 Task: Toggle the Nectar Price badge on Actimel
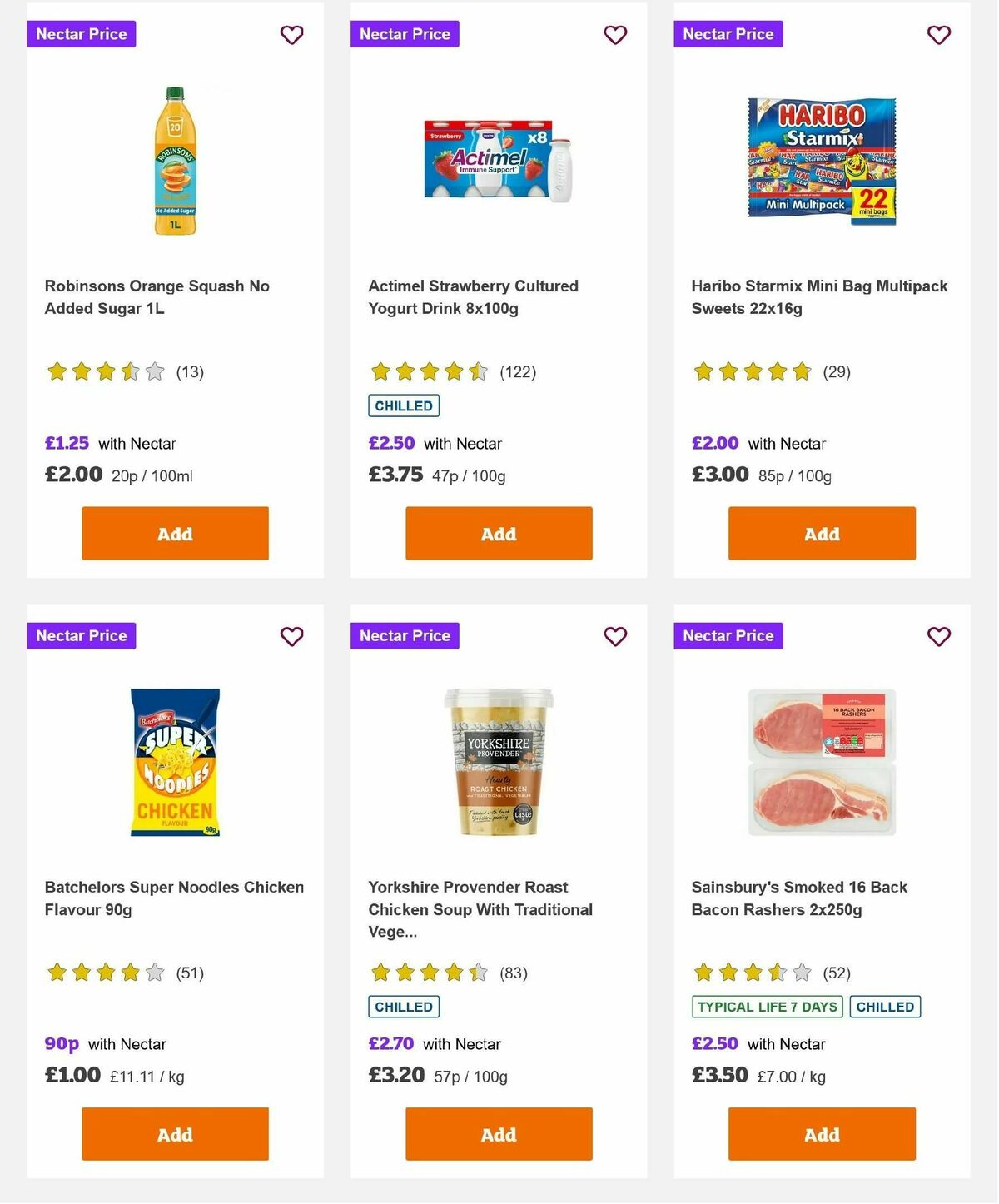(405, 34)
